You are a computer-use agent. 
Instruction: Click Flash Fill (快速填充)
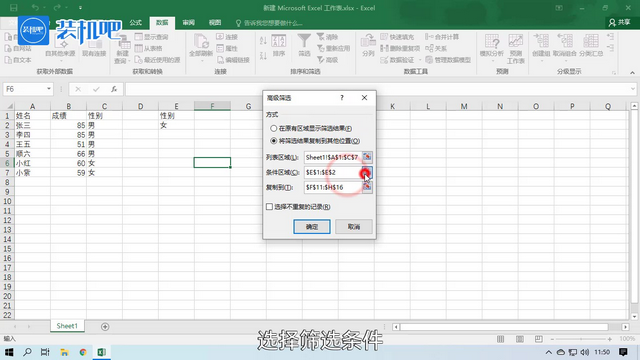[x=397, y=37]
